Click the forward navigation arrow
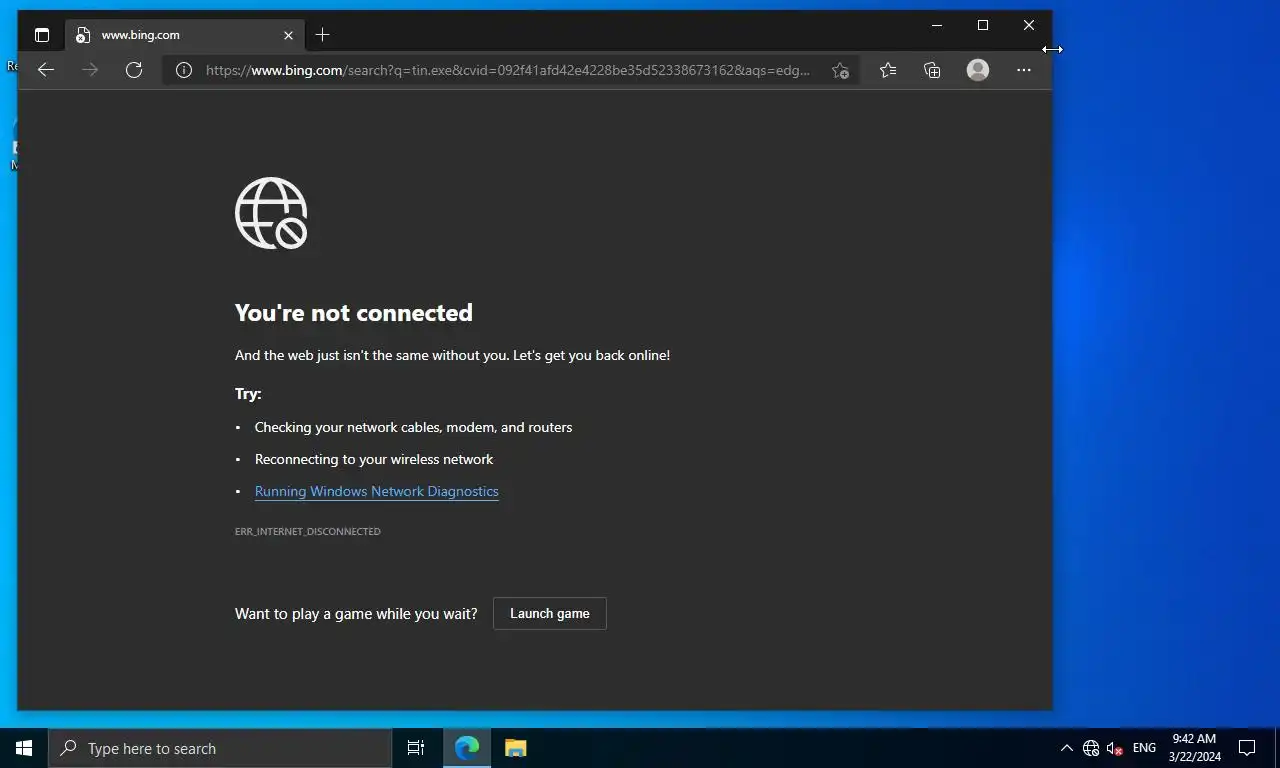1280x768 pixels. (x=90, y=70)
